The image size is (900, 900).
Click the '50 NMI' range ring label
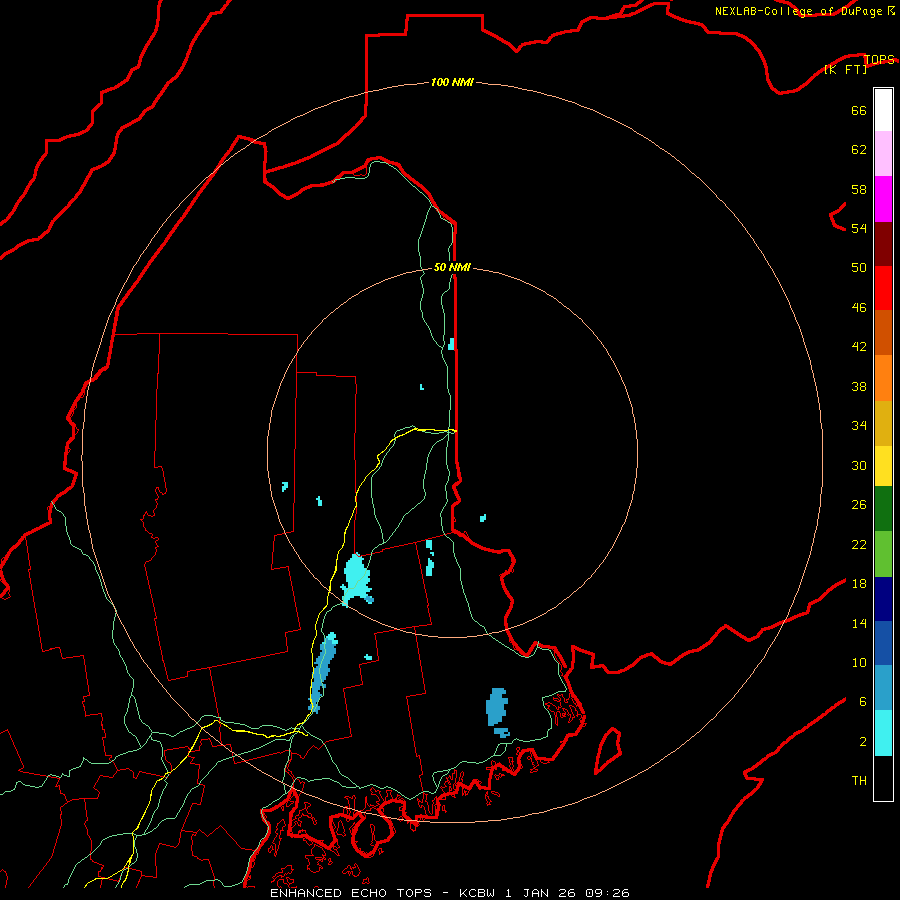point(452,267)
